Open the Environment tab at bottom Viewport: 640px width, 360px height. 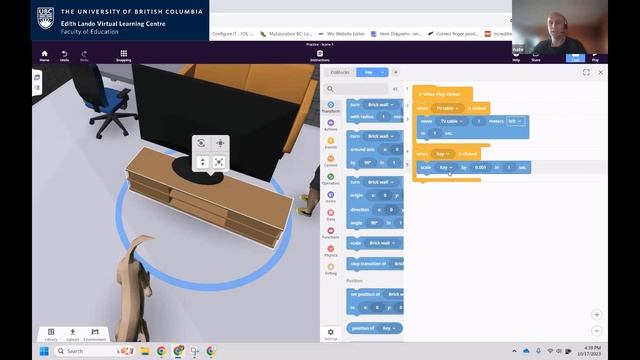(x=95, y=334)
